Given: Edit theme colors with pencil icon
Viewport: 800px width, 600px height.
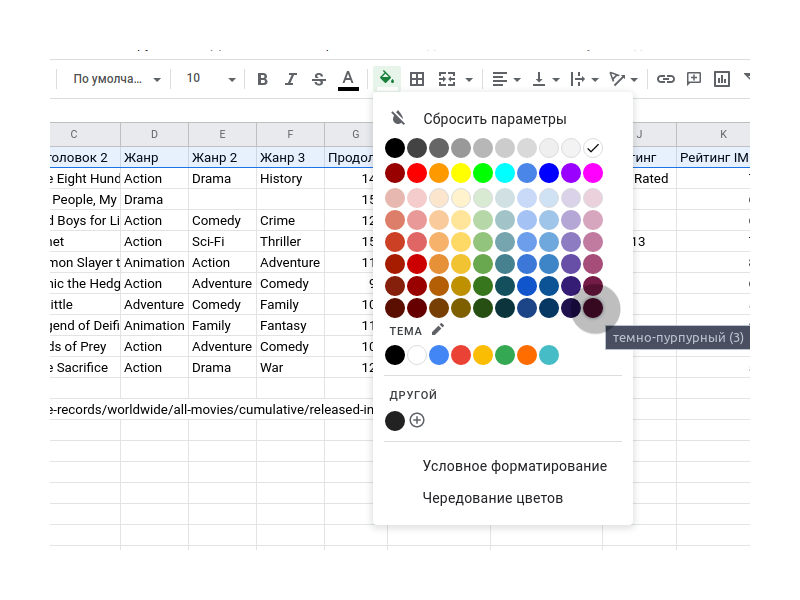Looking at the screenshot, I should (437, 329).
